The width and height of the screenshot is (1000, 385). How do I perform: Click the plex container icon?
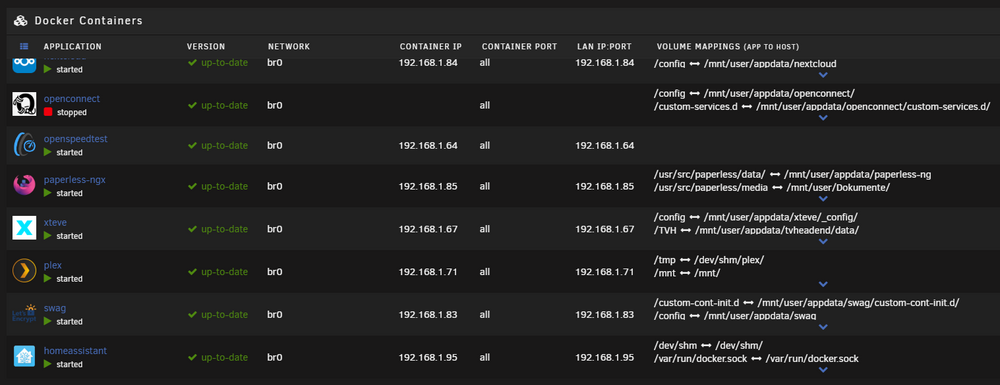tap(24, 271)
